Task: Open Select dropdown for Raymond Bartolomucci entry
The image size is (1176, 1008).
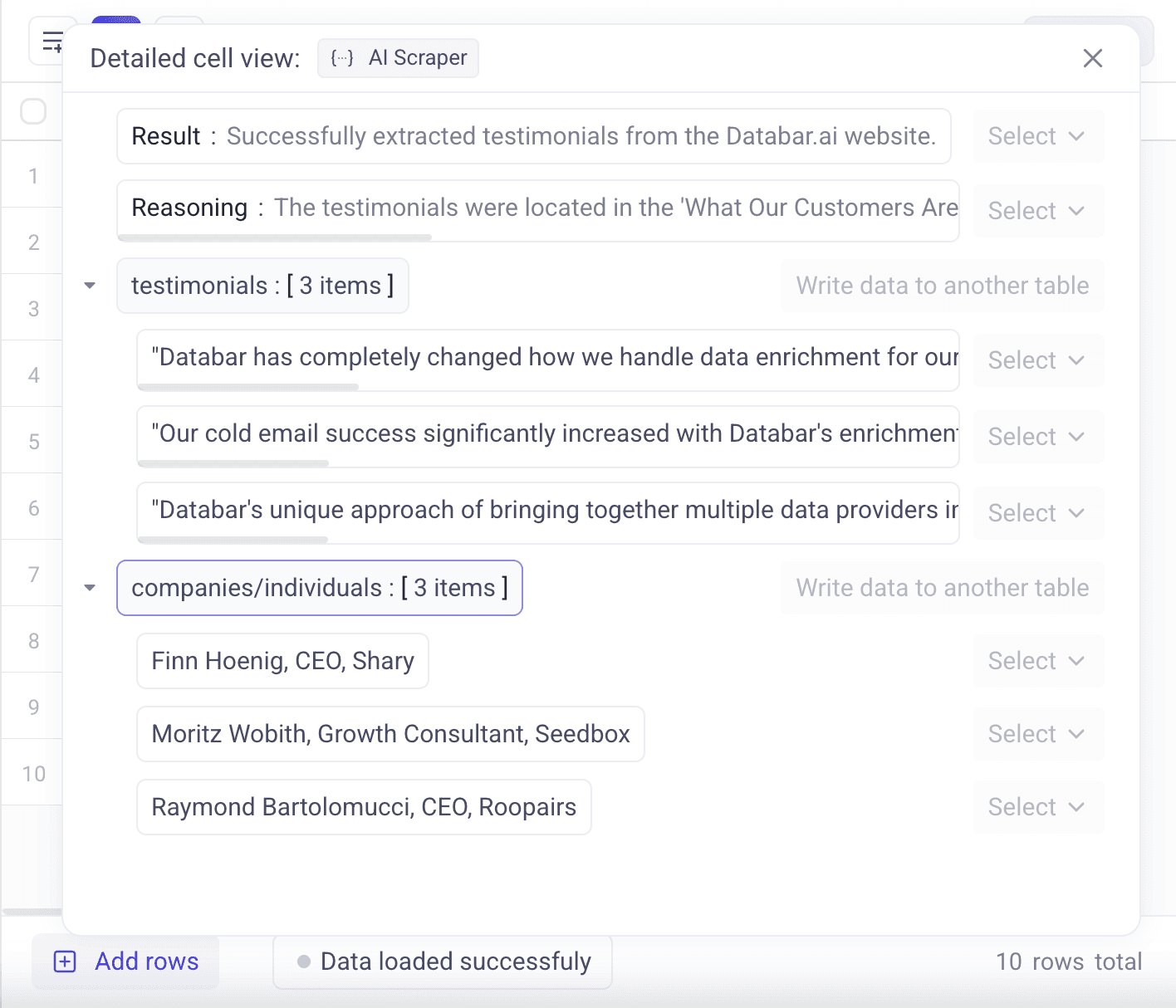Action: [x=1037, y=807]
